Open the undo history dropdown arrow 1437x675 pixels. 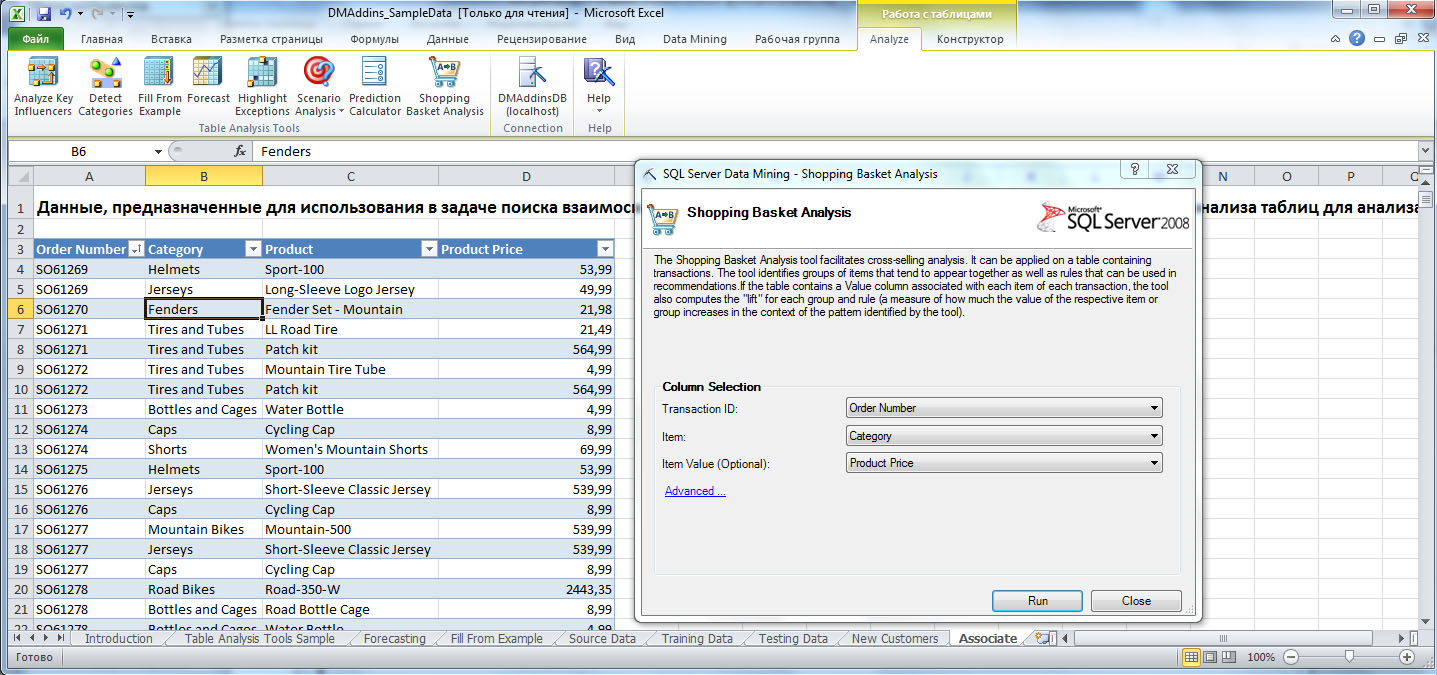80,14
